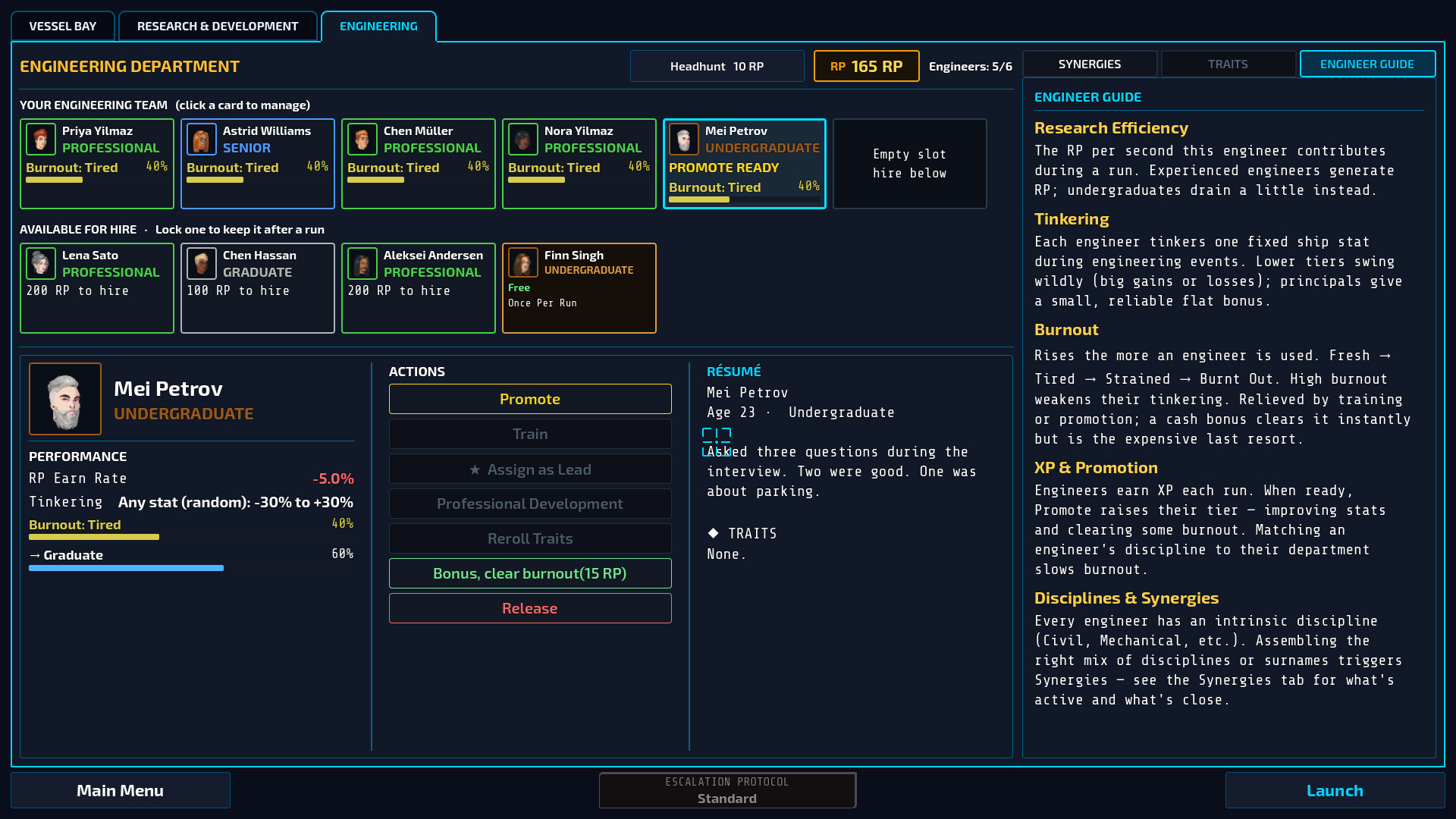This screenshot has height=819, width=1456.
Task: Click the large Mei Petrov detail portrait
Action: coord(65,399)
